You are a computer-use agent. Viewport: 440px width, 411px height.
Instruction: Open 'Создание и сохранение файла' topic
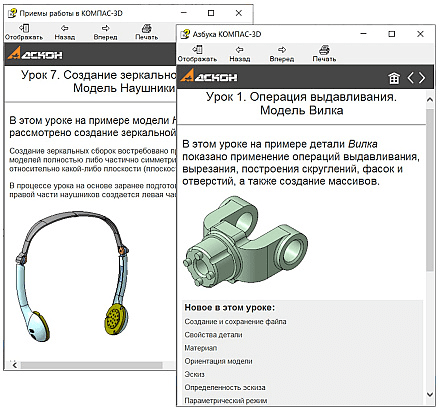pos(235,322)
